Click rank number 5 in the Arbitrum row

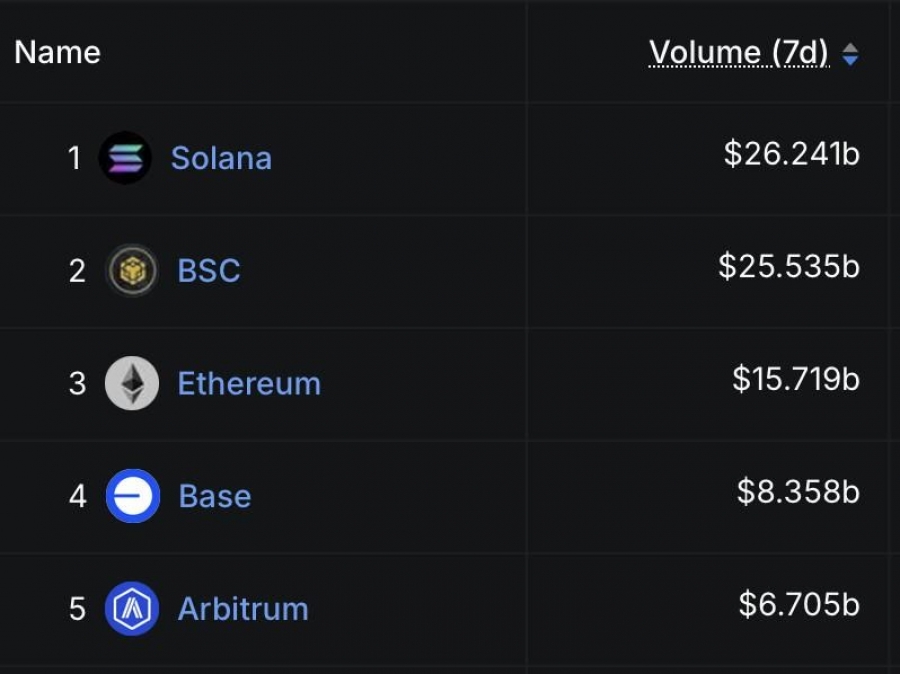(77, 609)
